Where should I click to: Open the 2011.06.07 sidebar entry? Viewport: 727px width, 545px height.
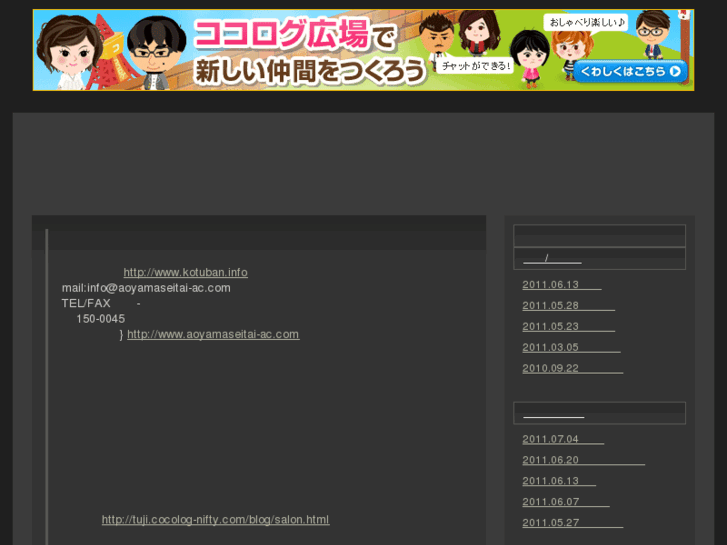[x=566, y=502]
